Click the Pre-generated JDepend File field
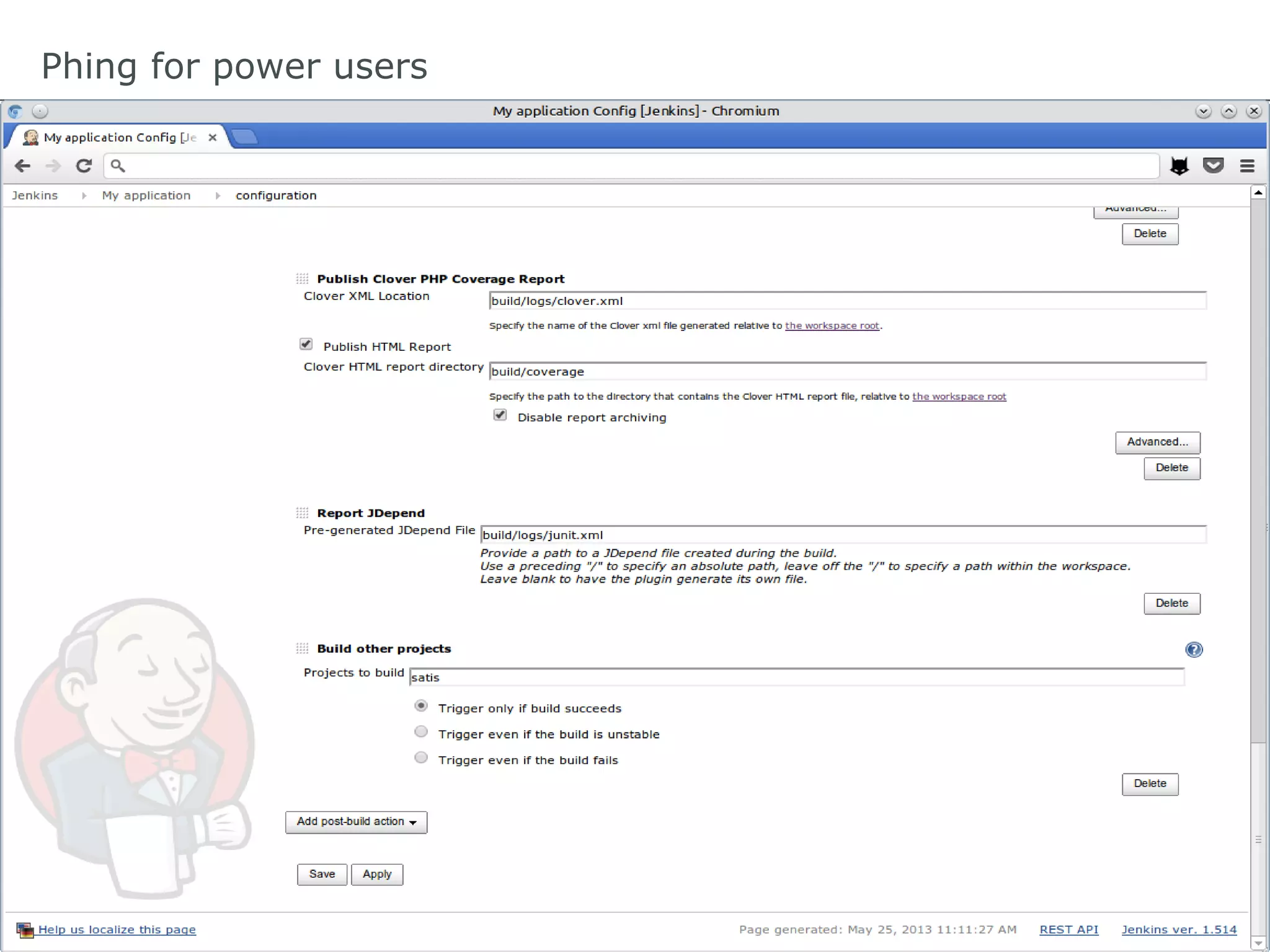This screenshot has width=1270, height=952. 843,535
